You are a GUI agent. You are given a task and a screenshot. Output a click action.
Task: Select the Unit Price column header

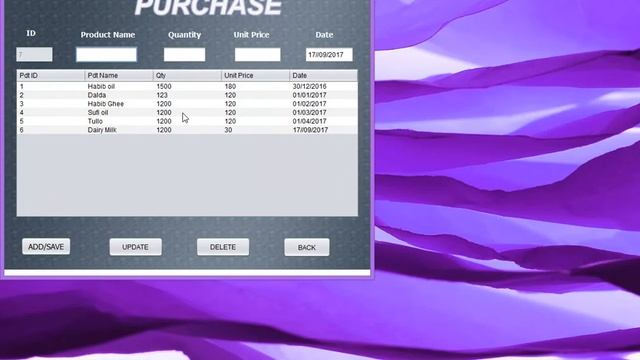255,76
